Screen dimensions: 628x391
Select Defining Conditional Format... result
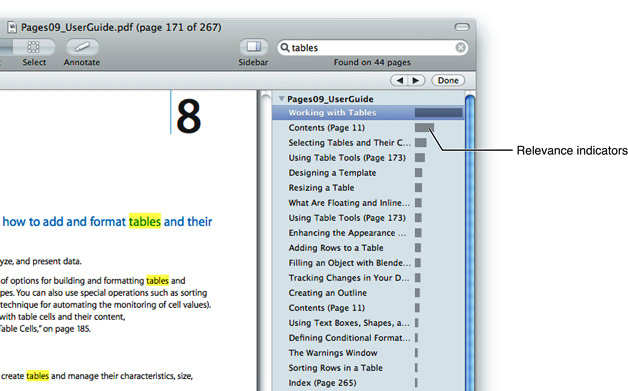[x=368, y=338]
